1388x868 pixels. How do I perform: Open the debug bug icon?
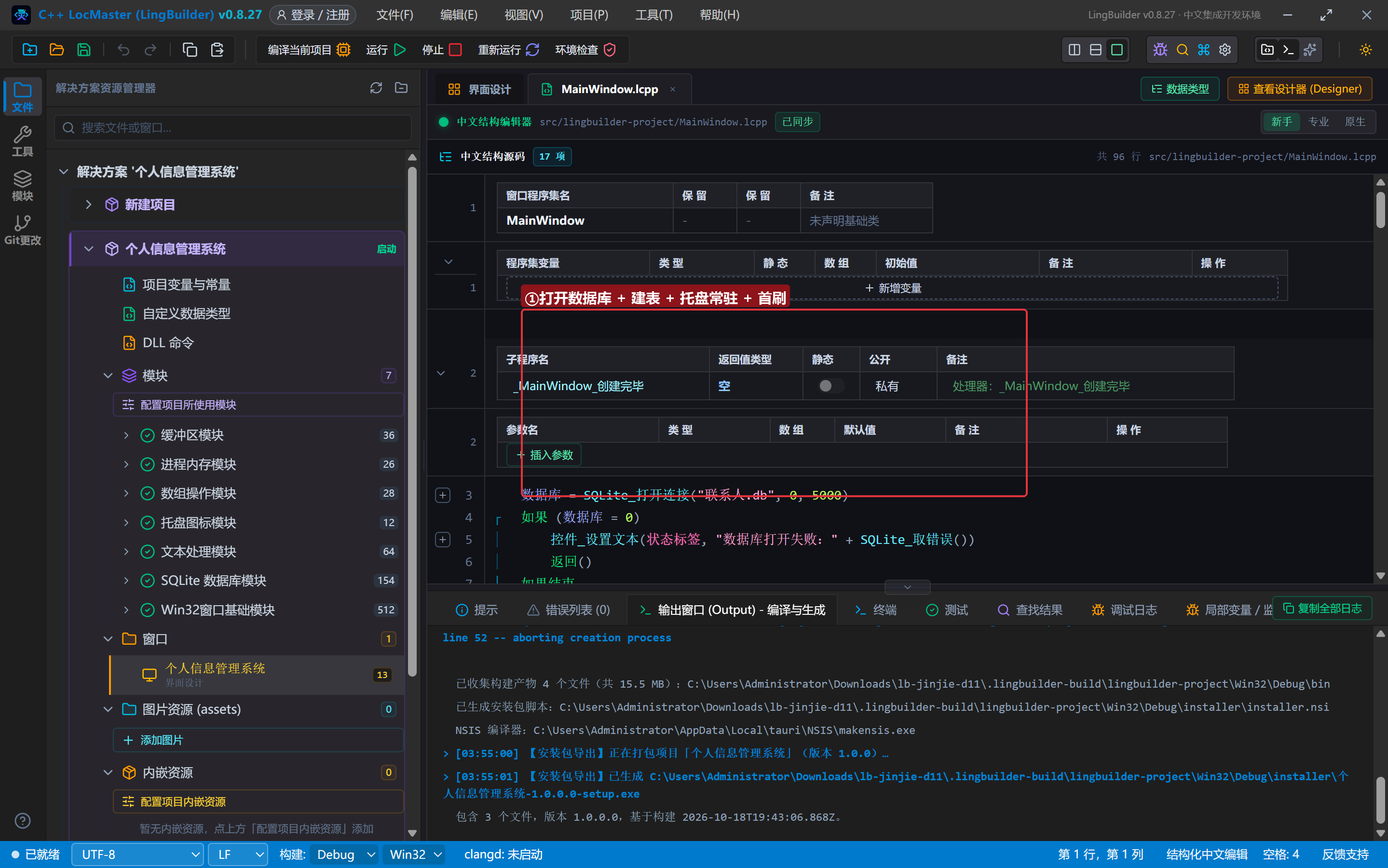(1160, 50)
